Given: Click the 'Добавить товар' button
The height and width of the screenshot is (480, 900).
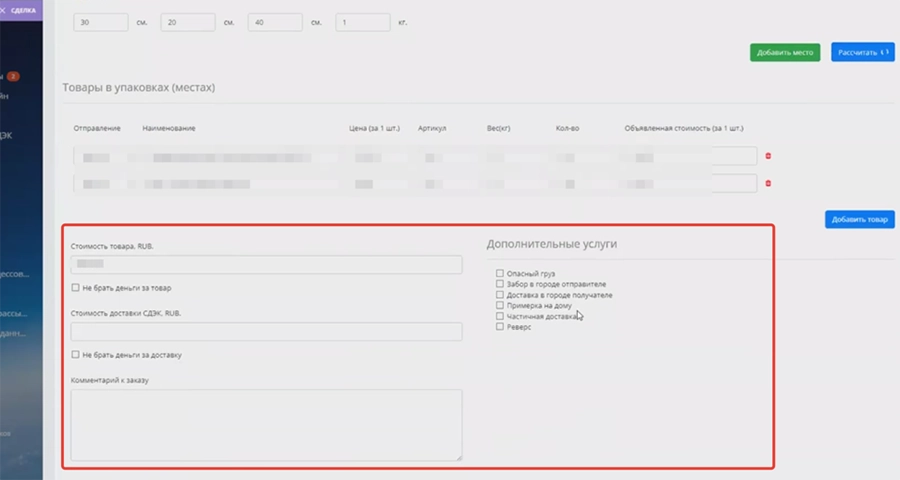Looking at the screenshot, I should click(859, 219).
